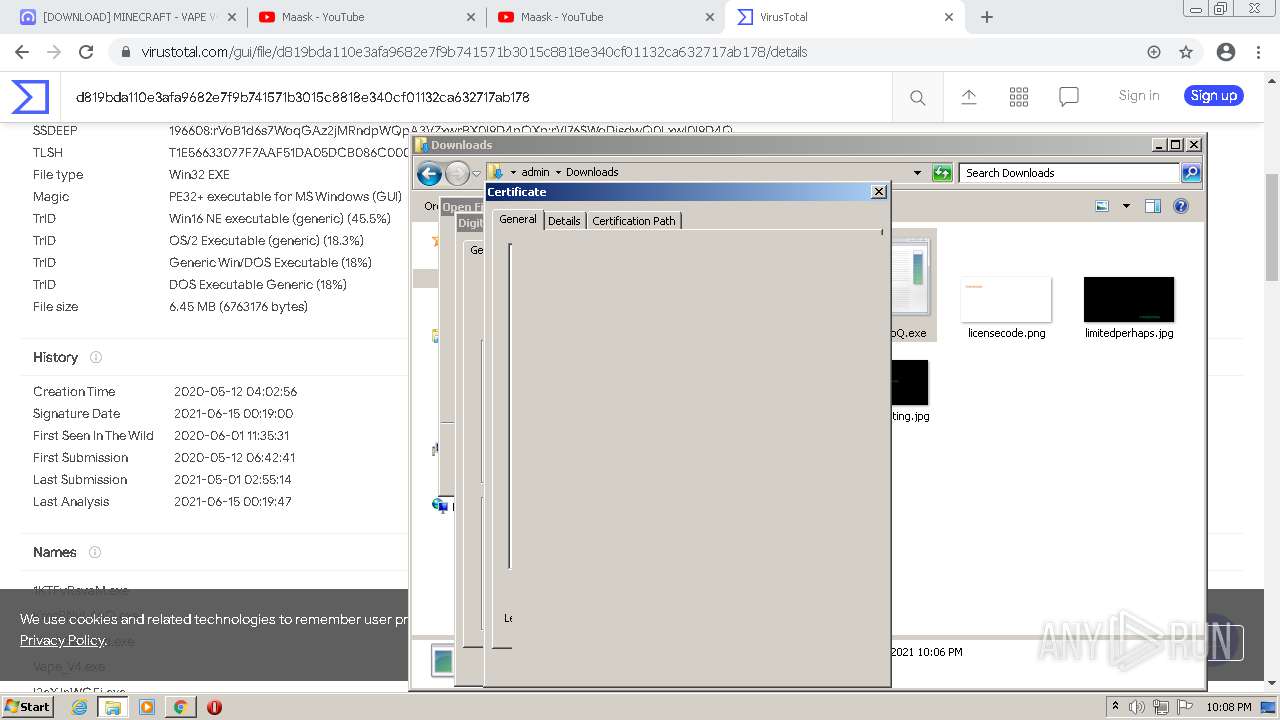Switch to Details tab in Certificate dialog
Image resolution: width=1280 pixels, height=720 pixels.
pyautogui.click(x=564, y=221)
